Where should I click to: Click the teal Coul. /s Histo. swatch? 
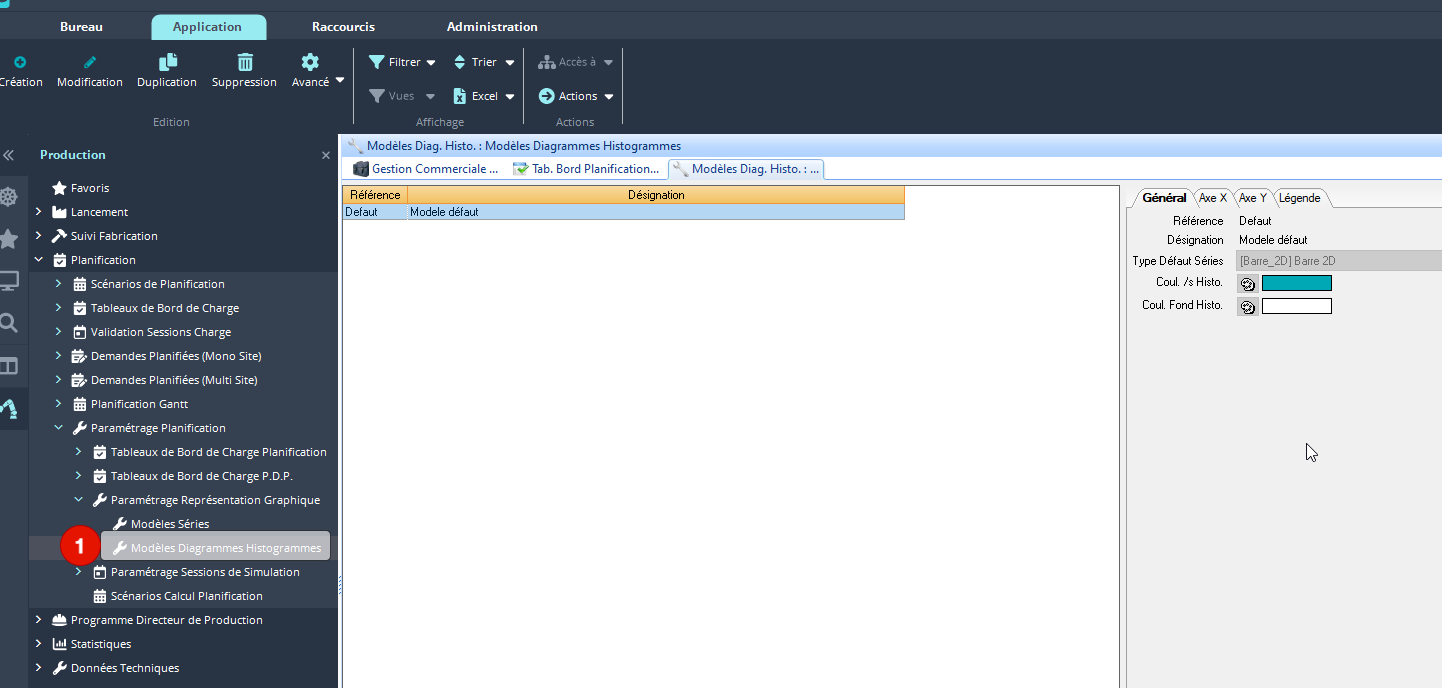coord(1296,284)
